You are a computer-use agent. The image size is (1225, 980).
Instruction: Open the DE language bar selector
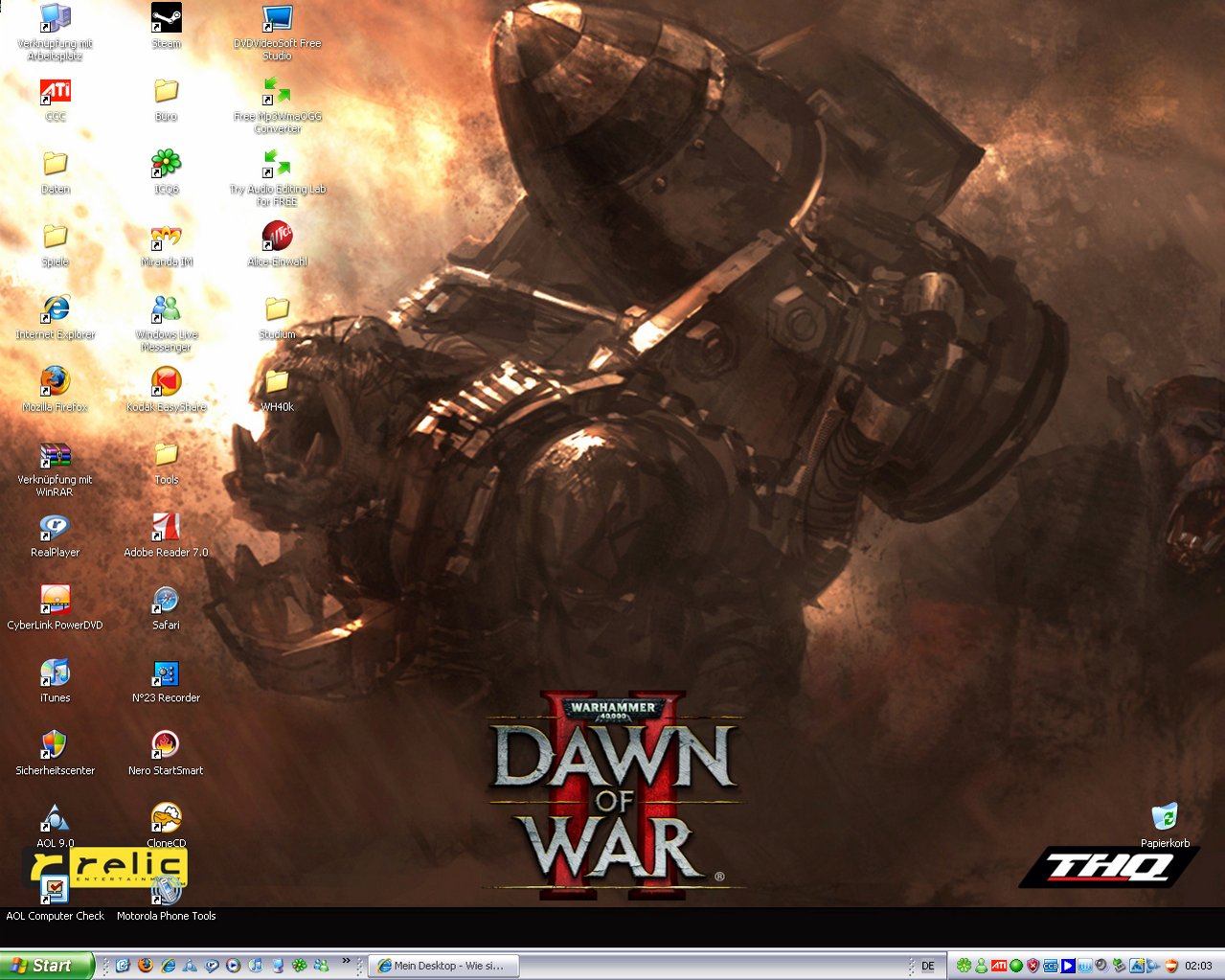pos(927,966)
